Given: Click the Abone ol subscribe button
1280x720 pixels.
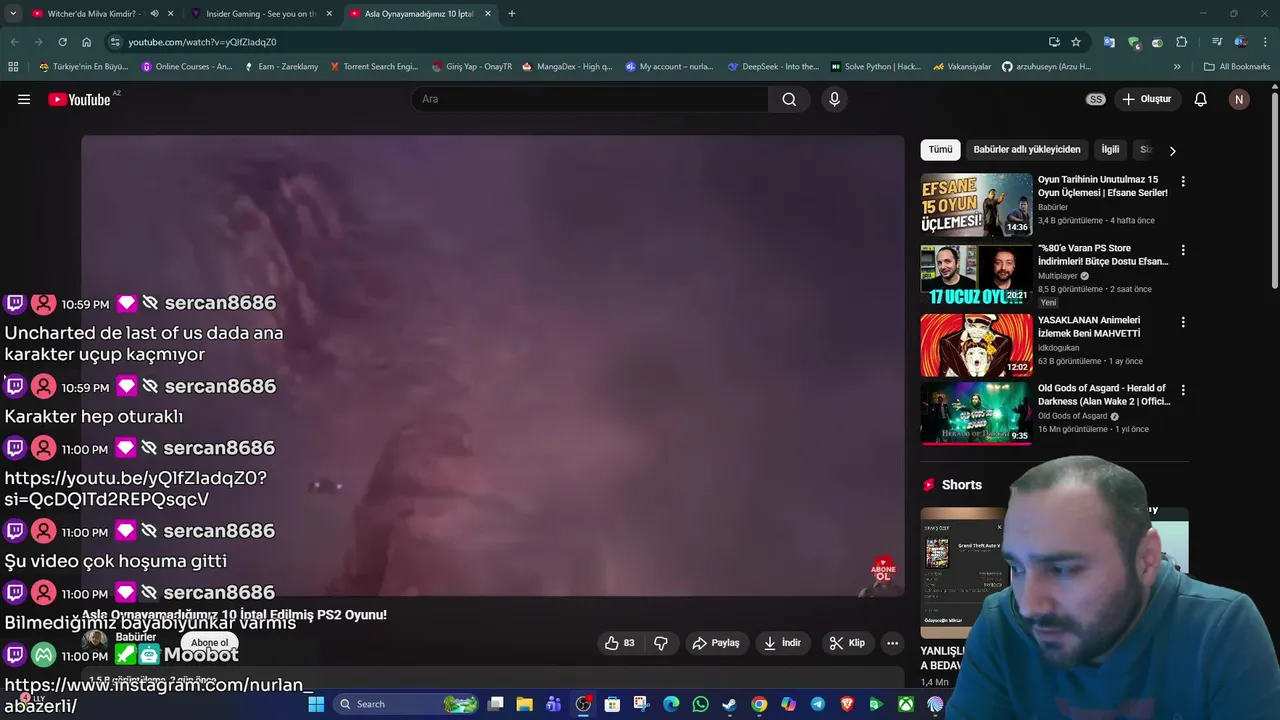Looking at the screenshot, I should [210, 643].
